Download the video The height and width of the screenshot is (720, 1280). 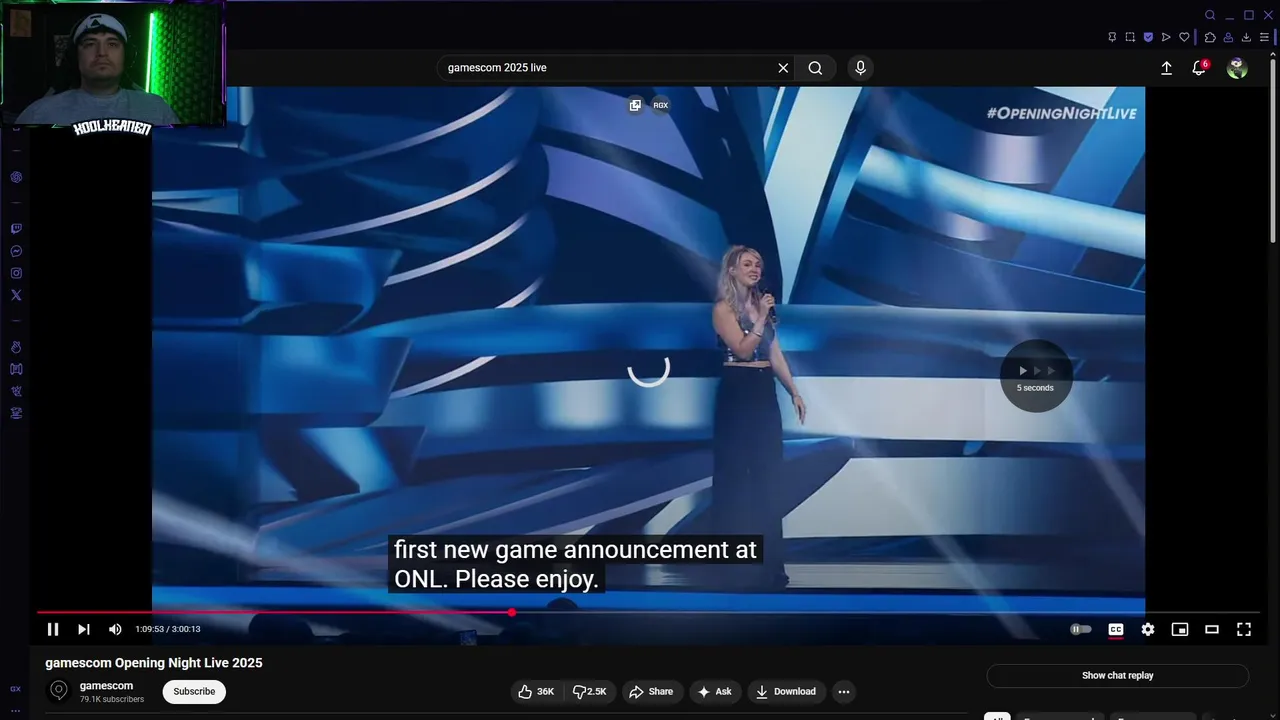pyautogui.click(x=786, y=692)
